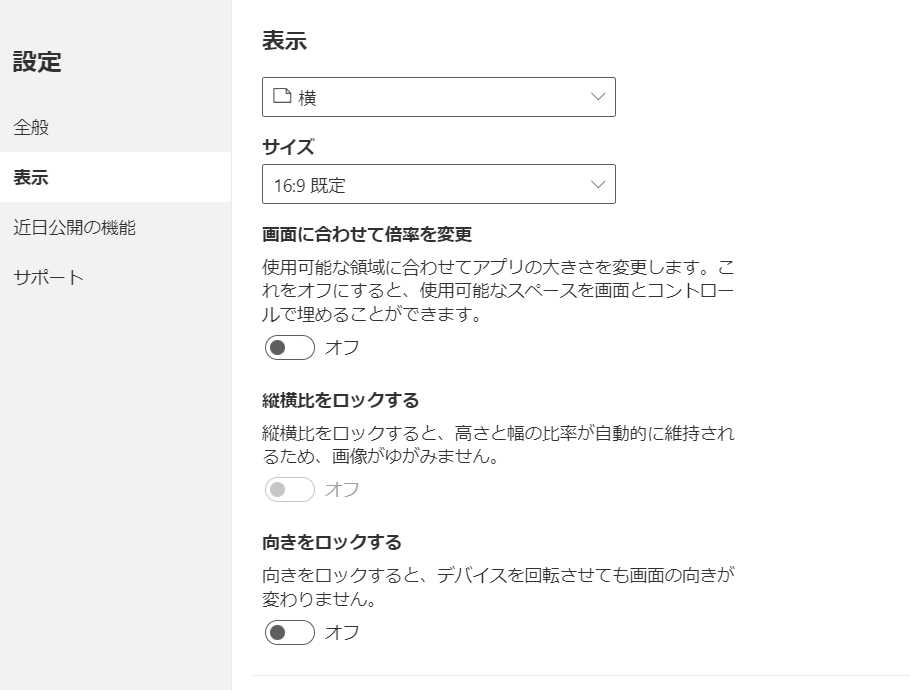
Task: Open the サポート section
Action: pos(48,278)
